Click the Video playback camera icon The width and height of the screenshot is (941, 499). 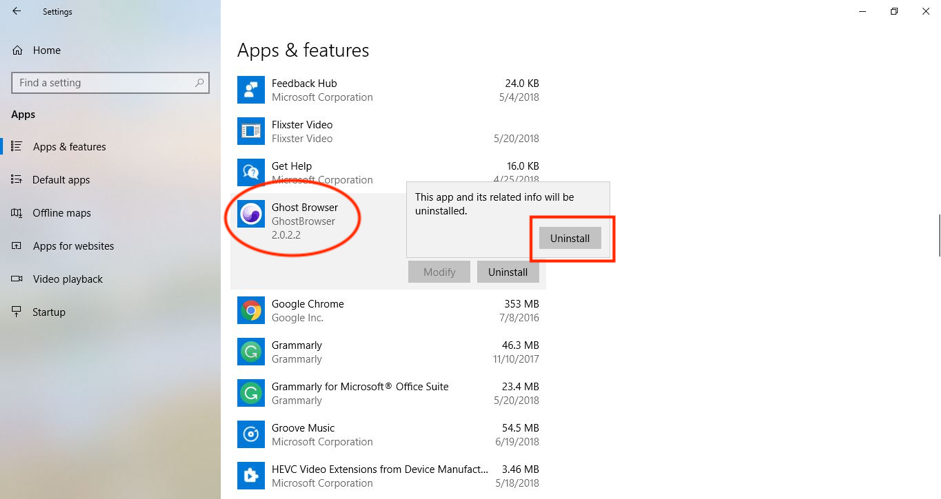(17, 279)
